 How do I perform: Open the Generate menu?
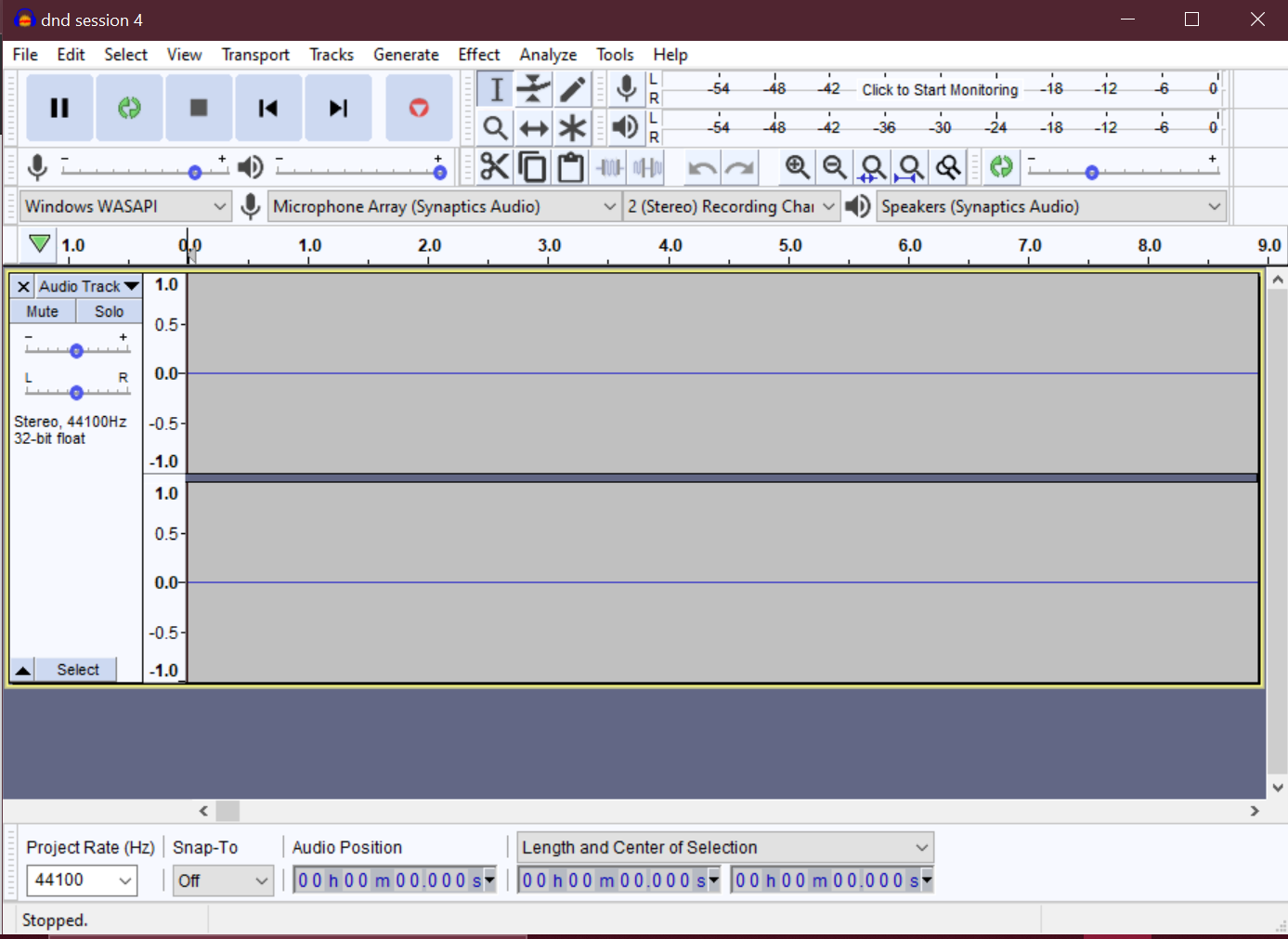406,55
